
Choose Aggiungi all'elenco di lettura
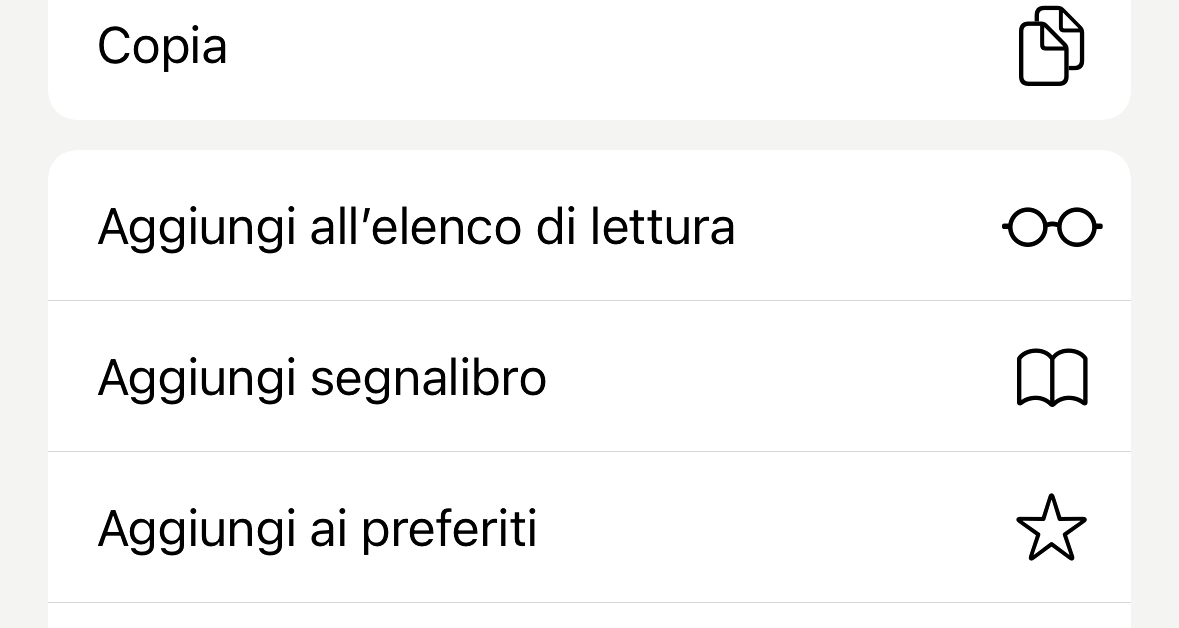[x=590, y=226]
